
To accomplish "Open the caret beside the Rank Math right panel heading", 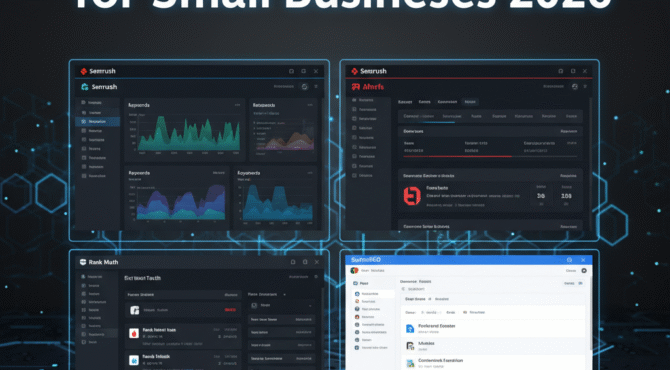I will (285, 294).
